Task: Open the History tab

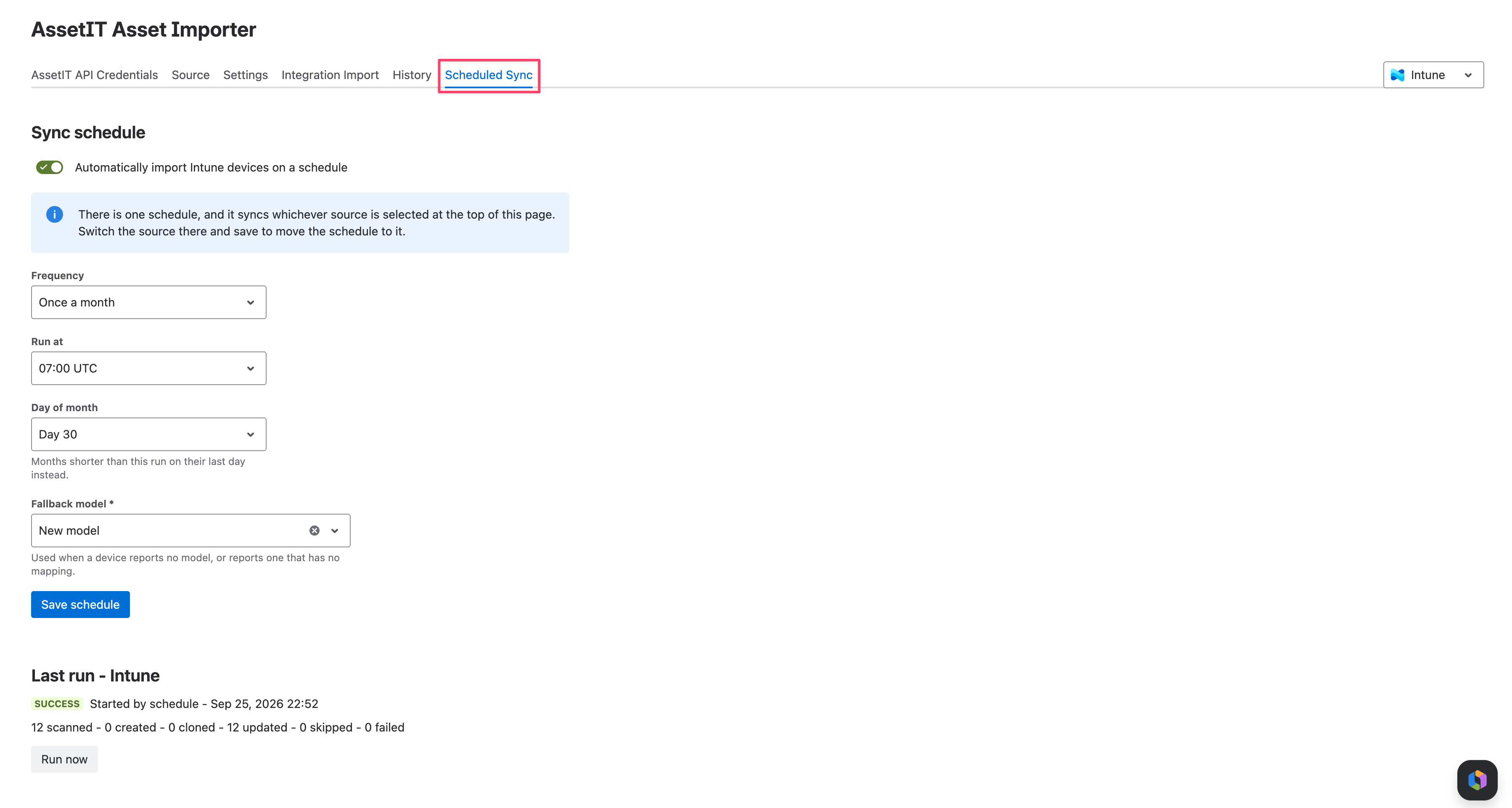Action: pyautogui.click(x=412, y=75)
